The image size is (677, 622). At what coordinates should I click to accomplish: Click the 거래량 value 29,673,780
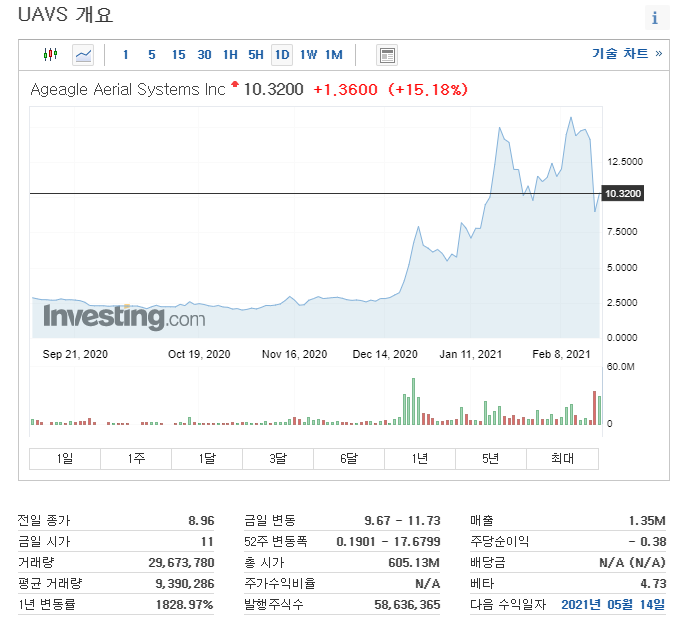181,562
